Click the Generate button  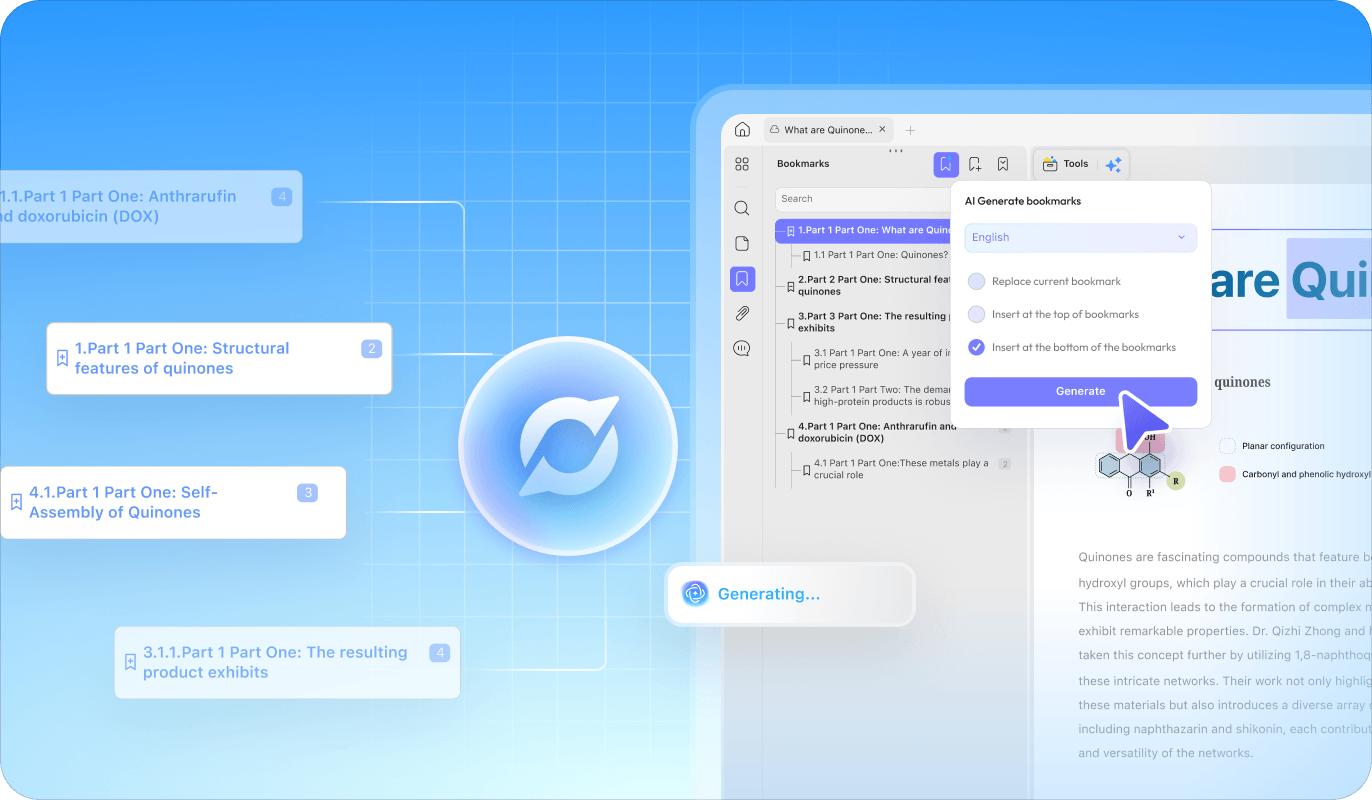pyautogui.click(x=1081, y=391)
